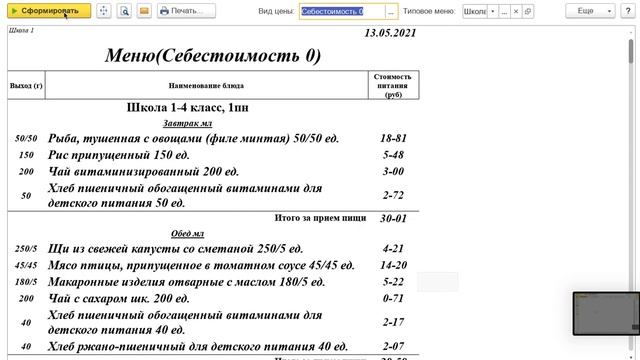640x360 pixels.
Task: Click the output weight 250/5
Action: click(26, 249)
